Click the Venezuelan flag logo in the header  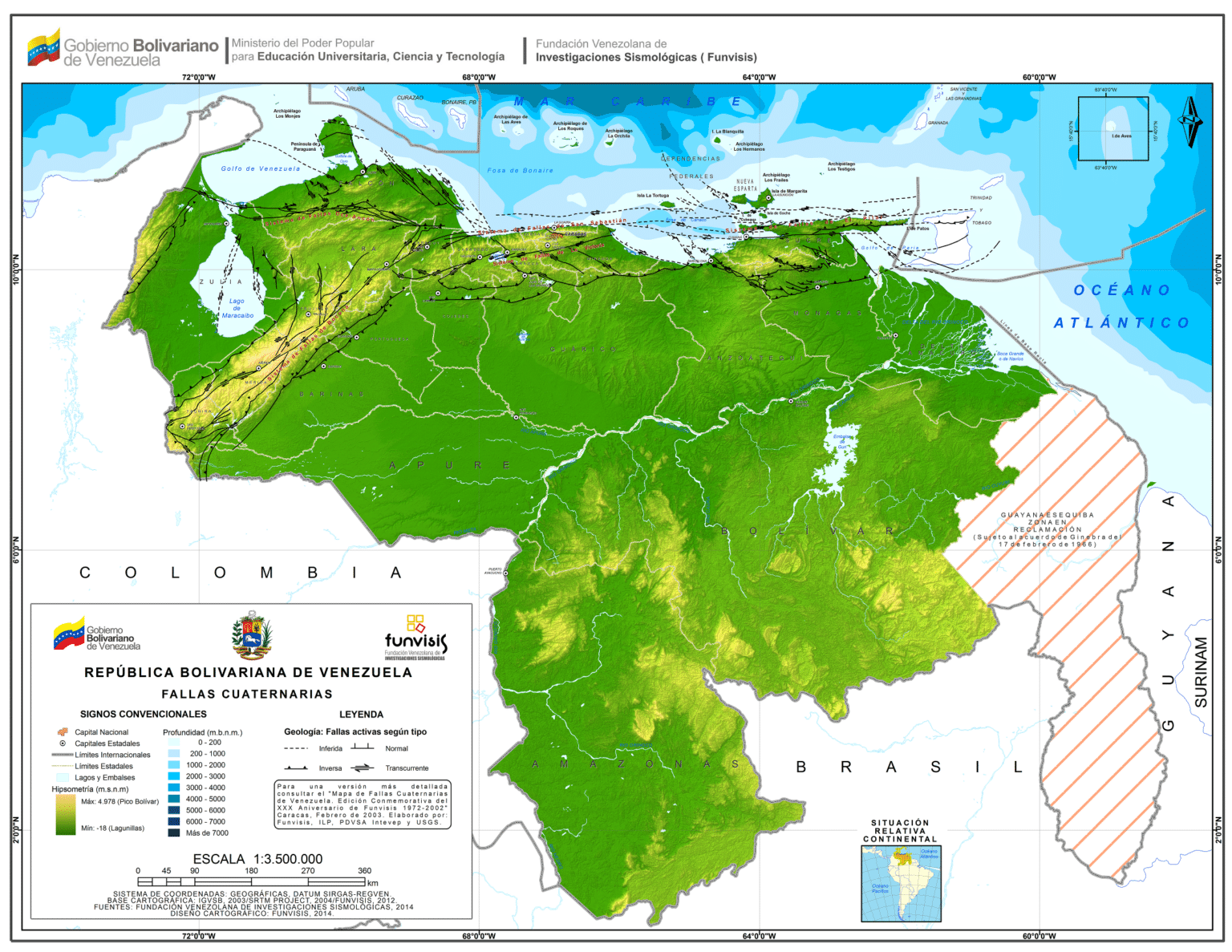click(43, 48)
